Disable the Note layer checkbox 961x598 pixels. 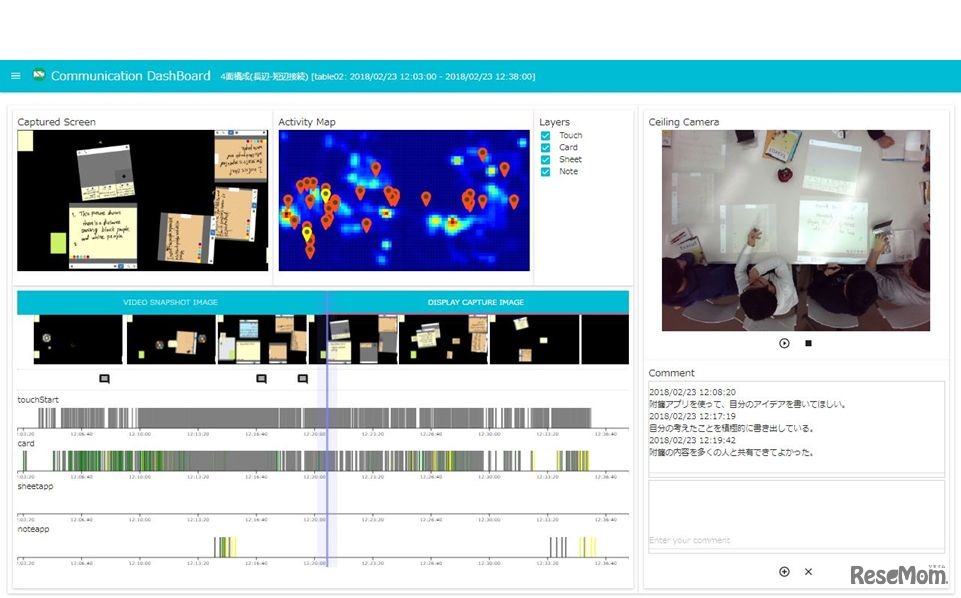[x=546, y=171]
